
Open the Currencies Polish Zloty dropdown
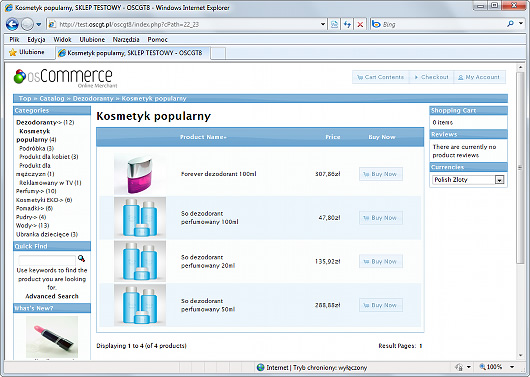(x=468, y=180)
